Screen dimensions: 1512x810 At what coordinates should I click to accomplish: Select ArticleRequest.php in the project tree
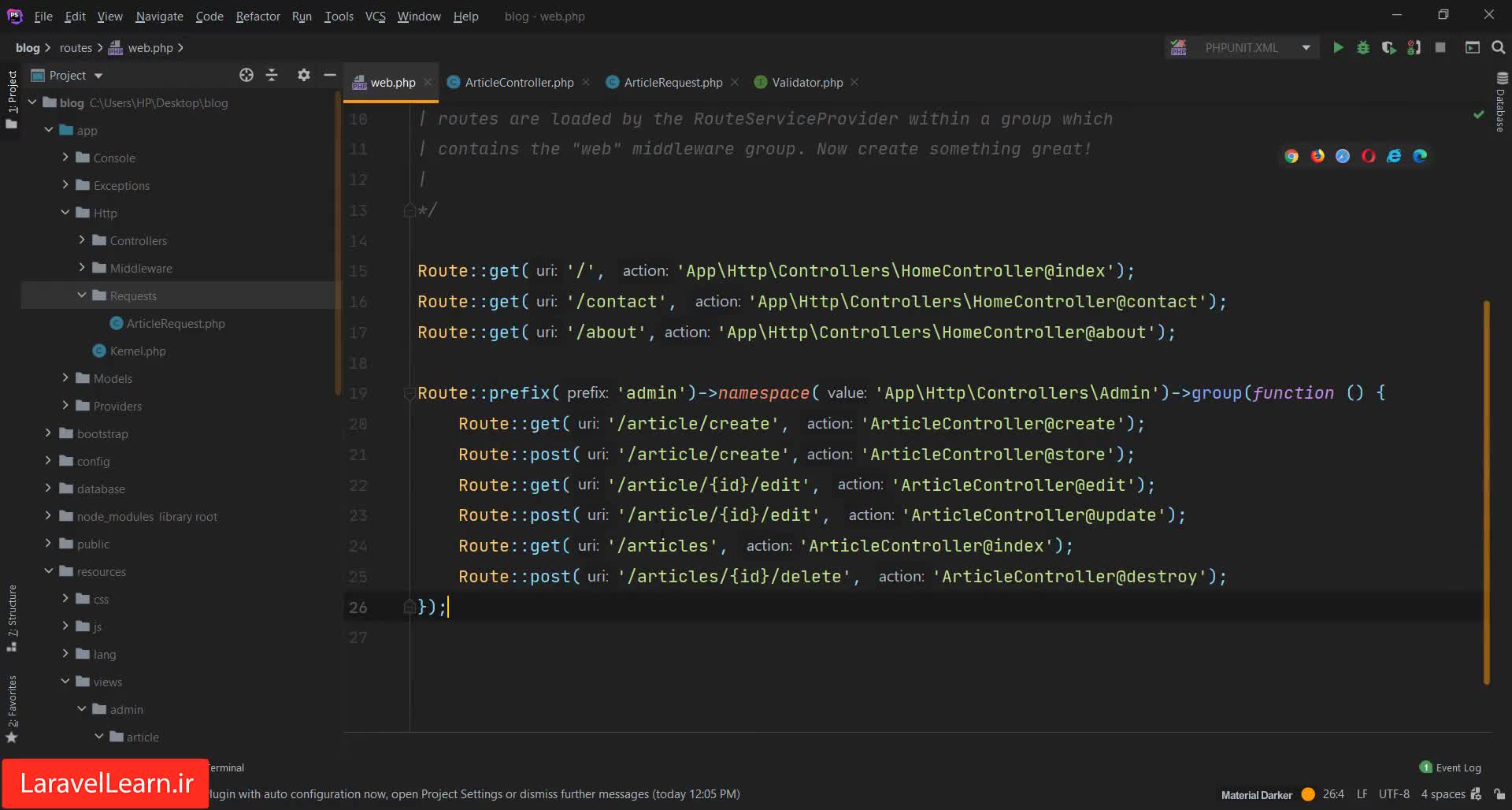[x=176, y=323]
